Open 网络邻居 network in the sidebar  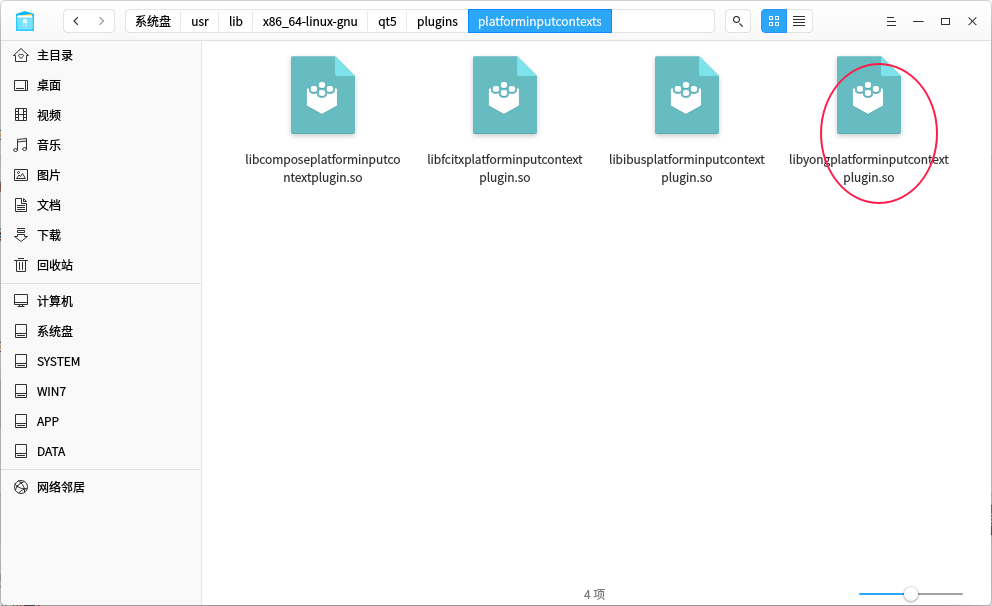coord(101,487)
